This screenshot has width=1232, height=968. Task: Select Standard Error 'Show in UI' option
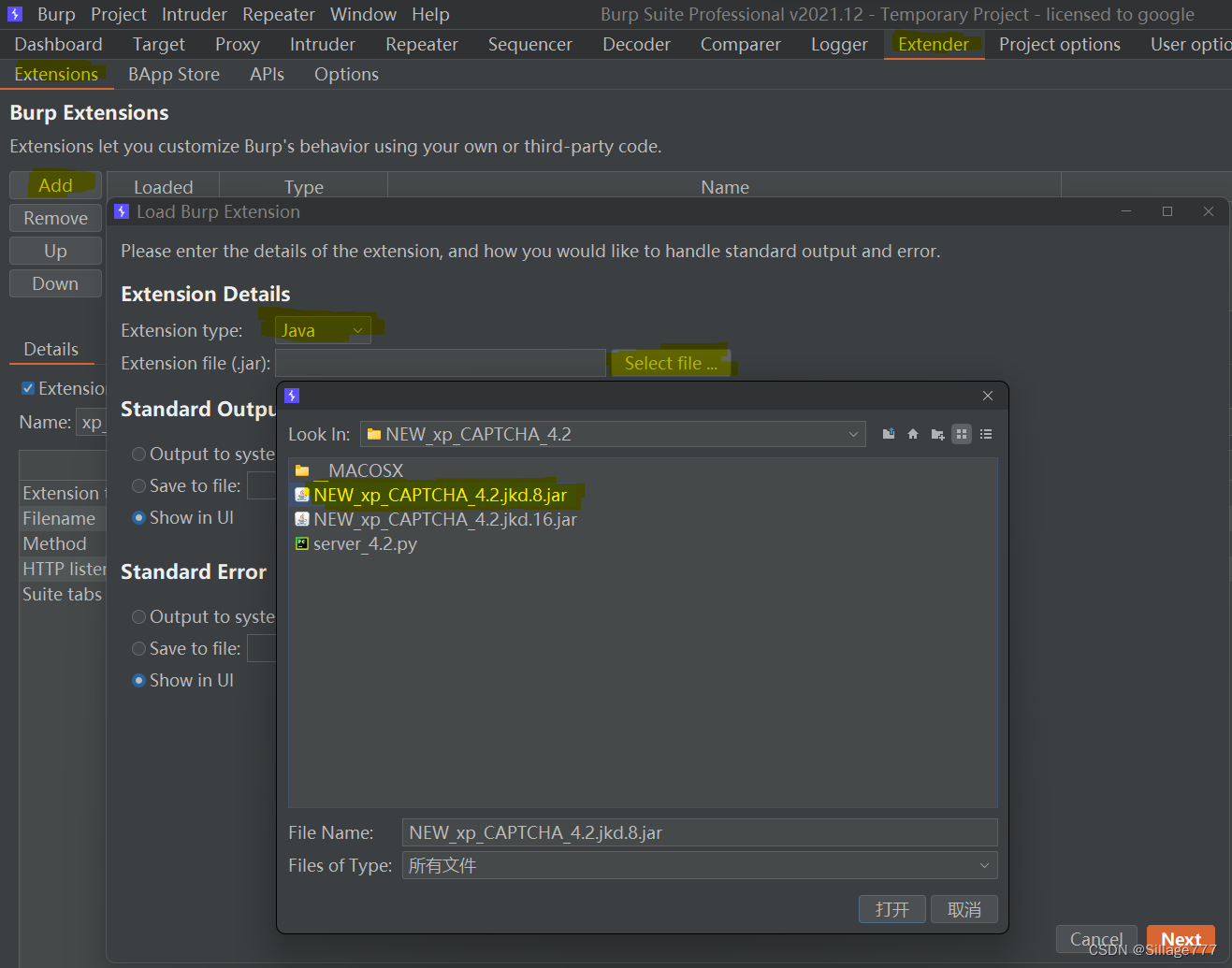click(x=138, y=680)
